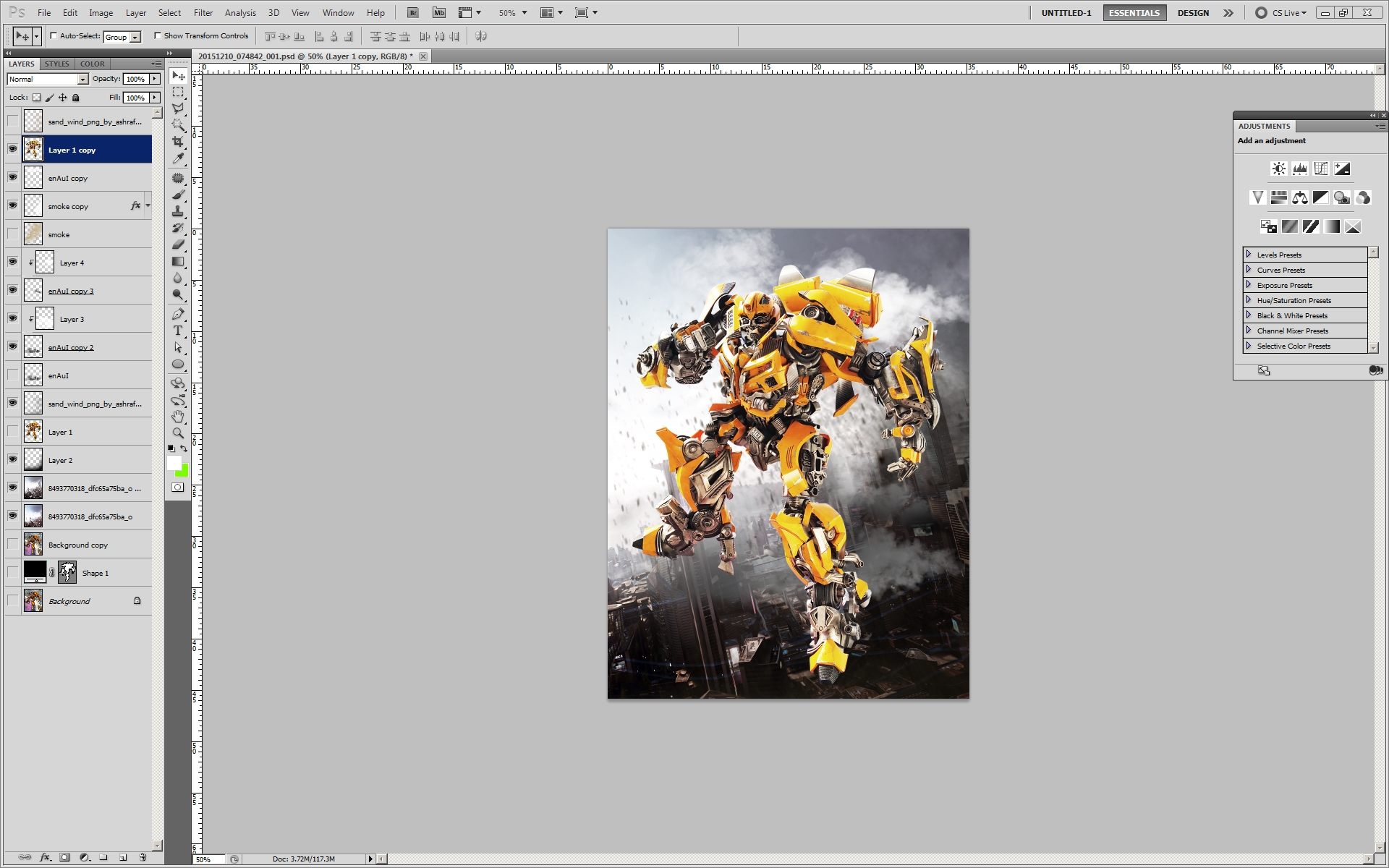Switch to Design workspace

click(1193, 13)
